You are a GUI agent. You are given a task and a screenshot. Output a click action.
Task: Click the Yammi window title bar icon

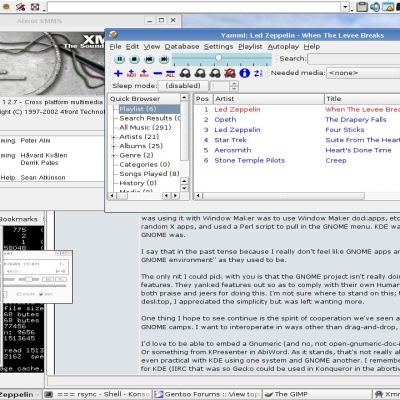[113, 34]
